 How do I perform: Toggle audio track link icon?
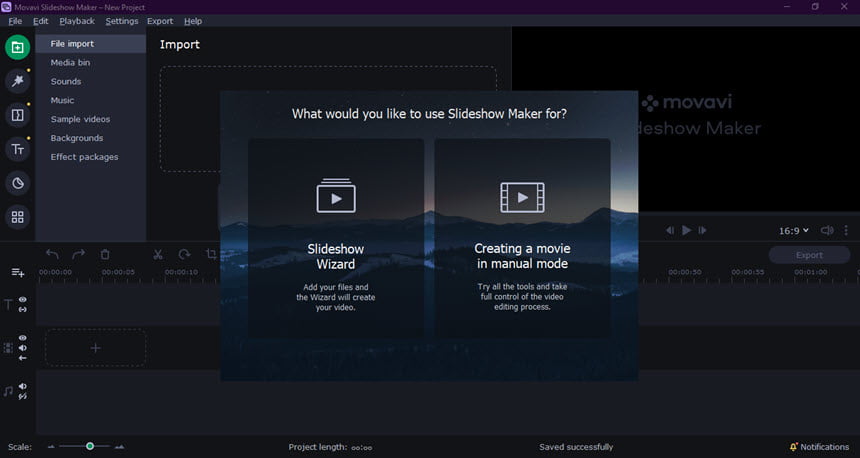[x=22, y=396]
